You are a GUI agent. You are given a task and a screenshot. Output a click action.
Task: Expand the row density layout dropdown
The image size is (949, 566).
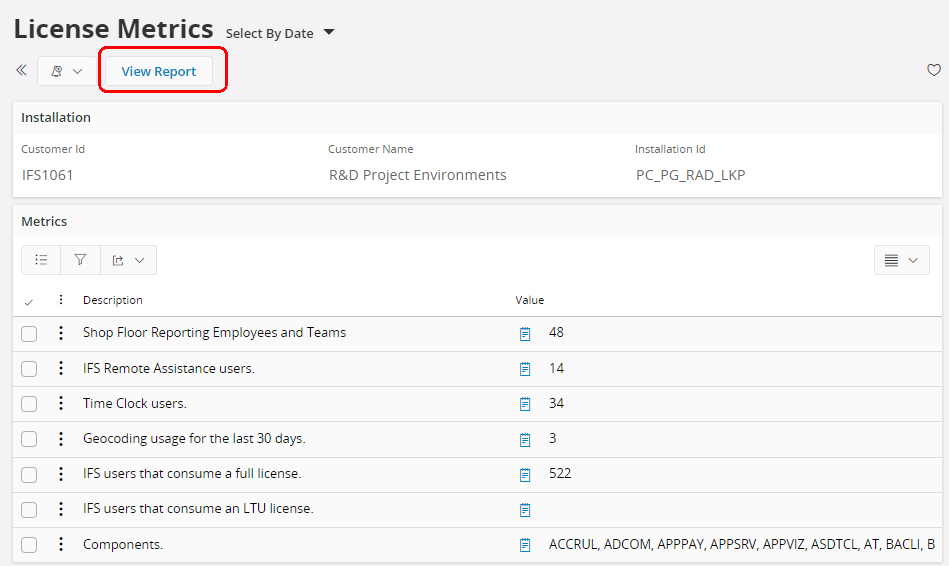[901, 260]
